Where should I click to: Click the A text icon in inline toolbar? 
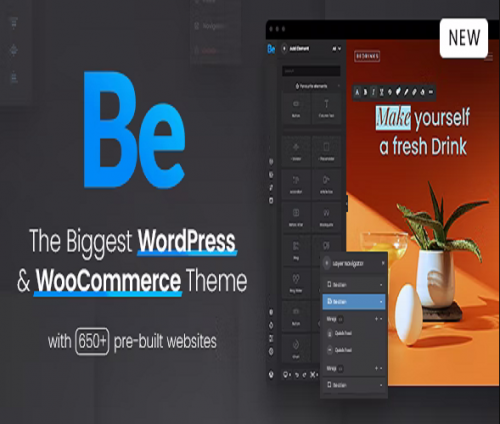pyautogui.click(x=357, y=92)
